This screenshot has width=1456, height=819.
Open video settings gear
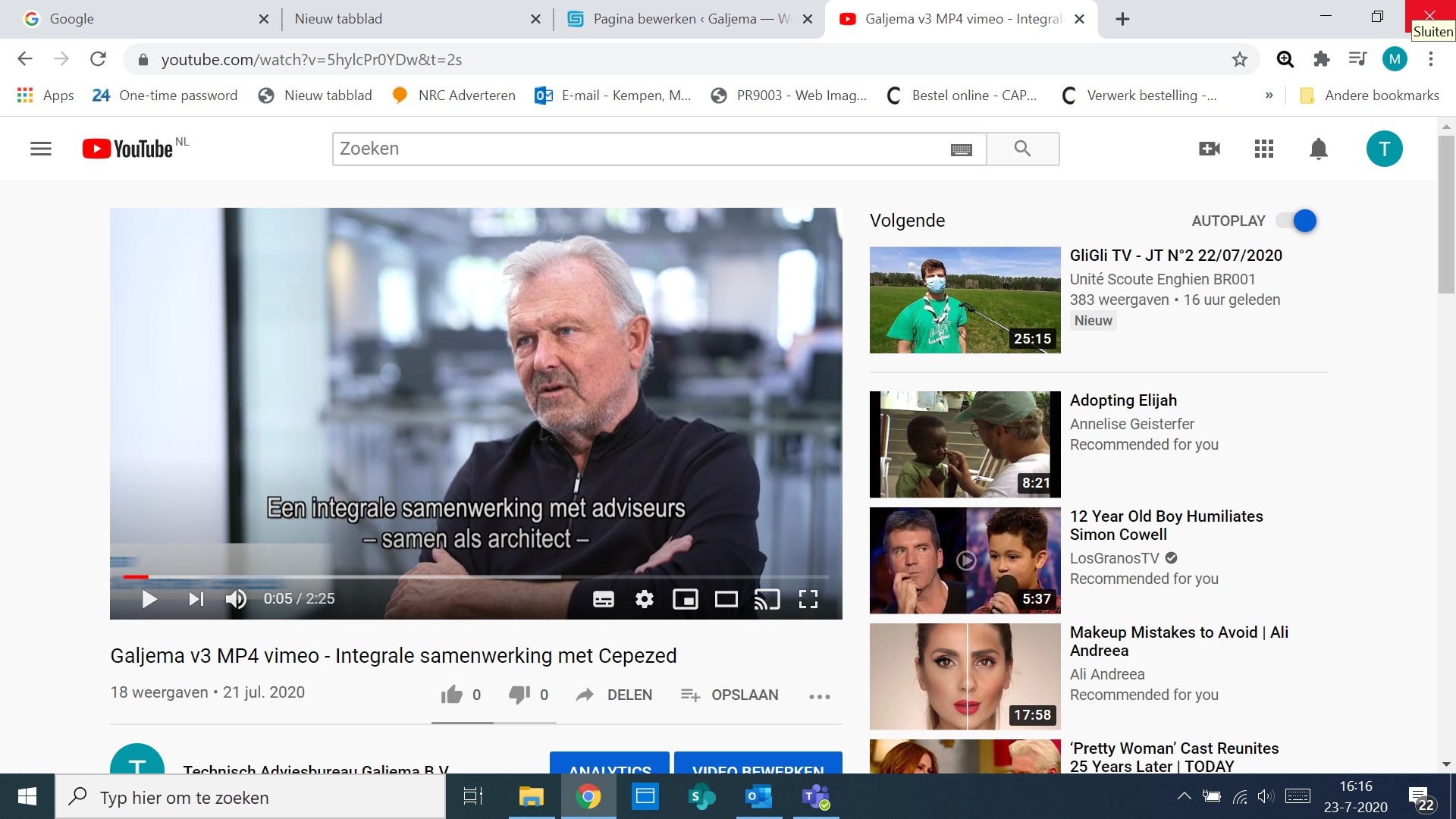pos(645,599)
